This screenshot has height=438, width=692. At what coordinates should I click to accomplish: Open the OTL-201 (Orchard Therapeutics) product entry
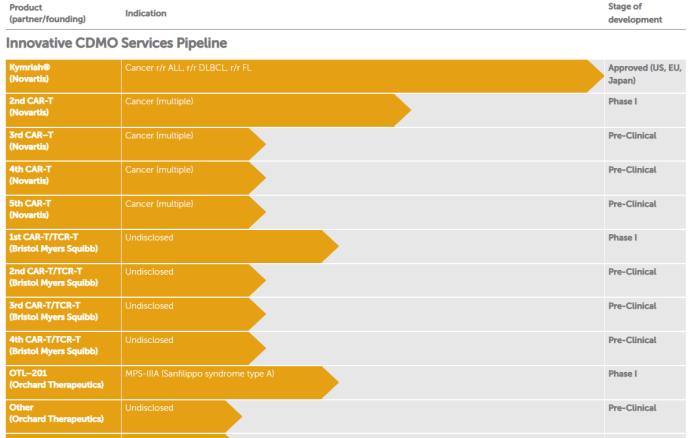tap(56, 379)
